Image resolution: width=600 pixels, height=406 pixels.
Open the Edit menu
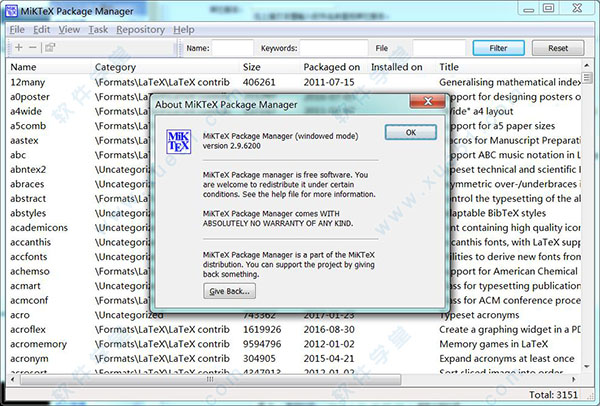click(x=41, y=30)
